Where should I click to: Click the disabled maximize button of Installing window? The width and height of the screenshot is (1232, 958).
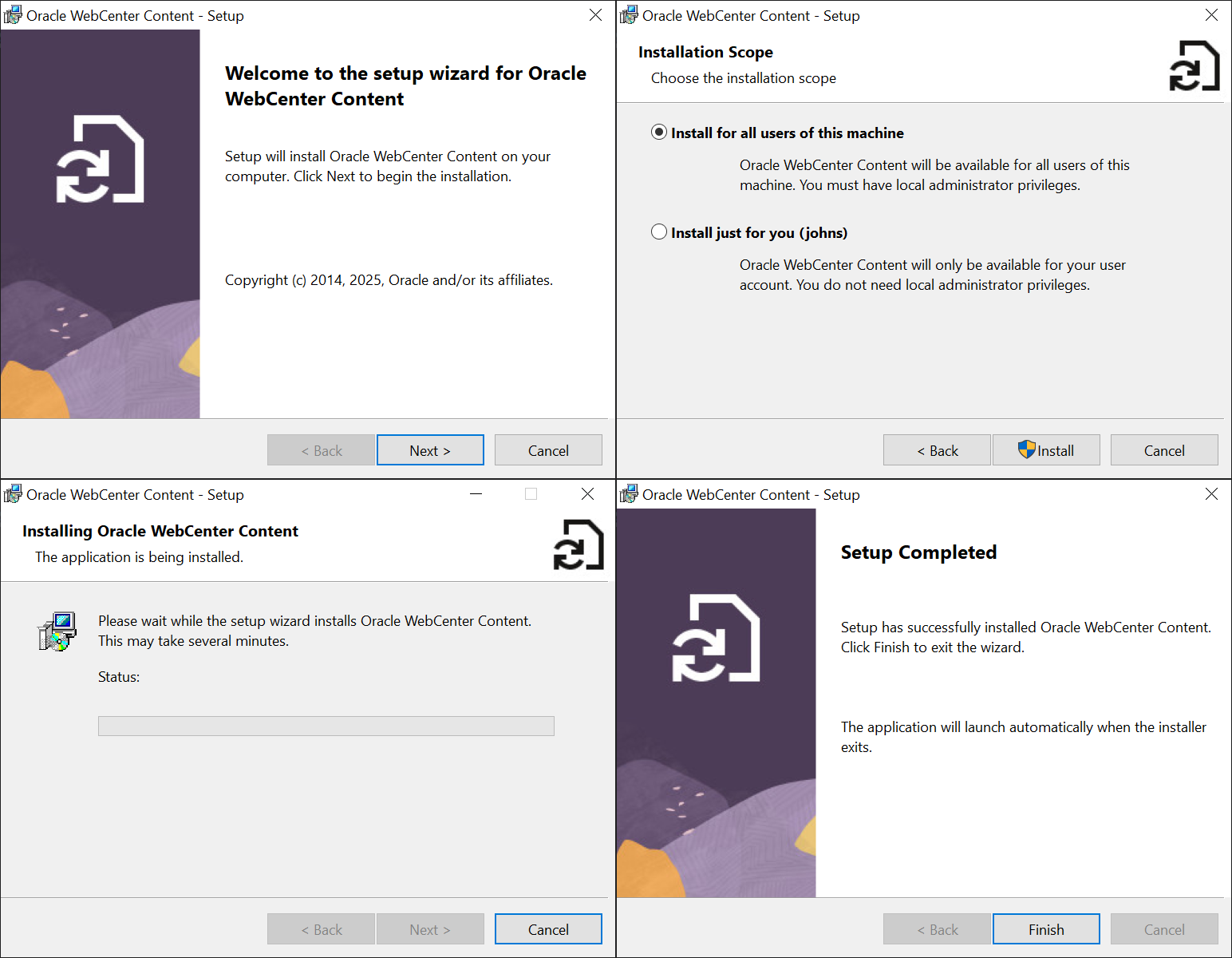[531, 494]
